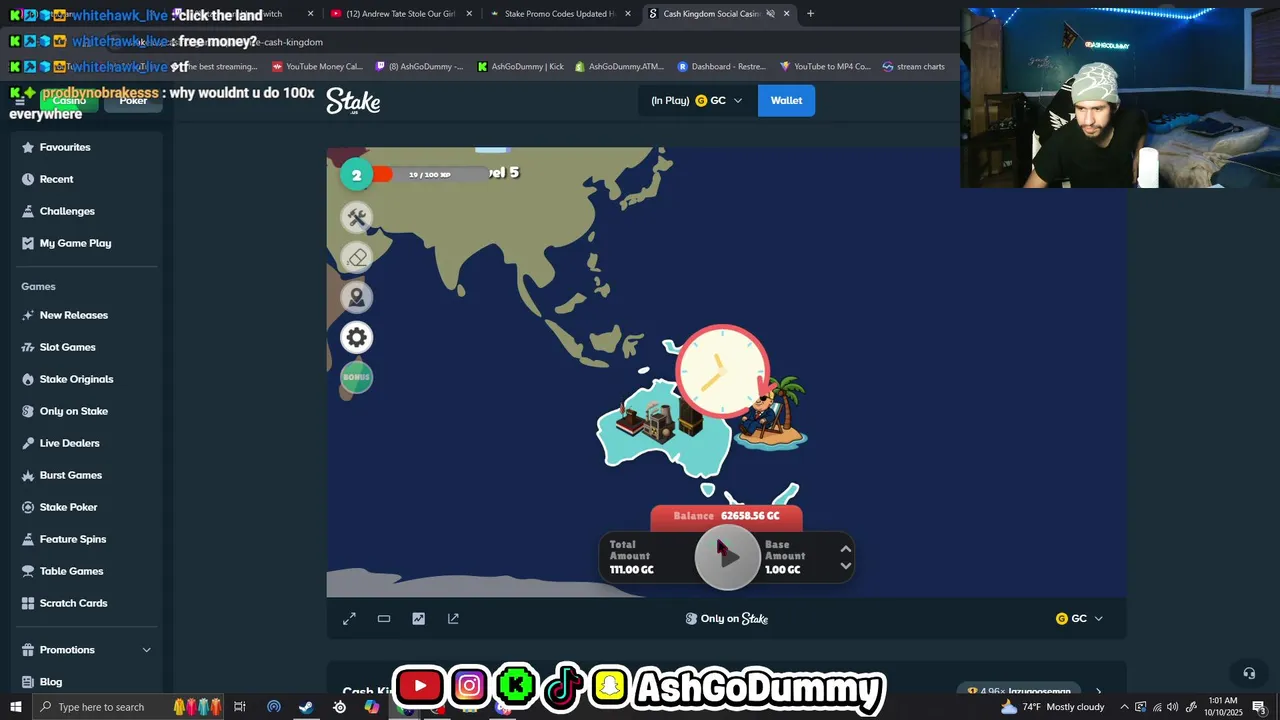Close the Andrew Tate YouTube tab
Screen dimensions: 1280x720
(x=469, y=14)
